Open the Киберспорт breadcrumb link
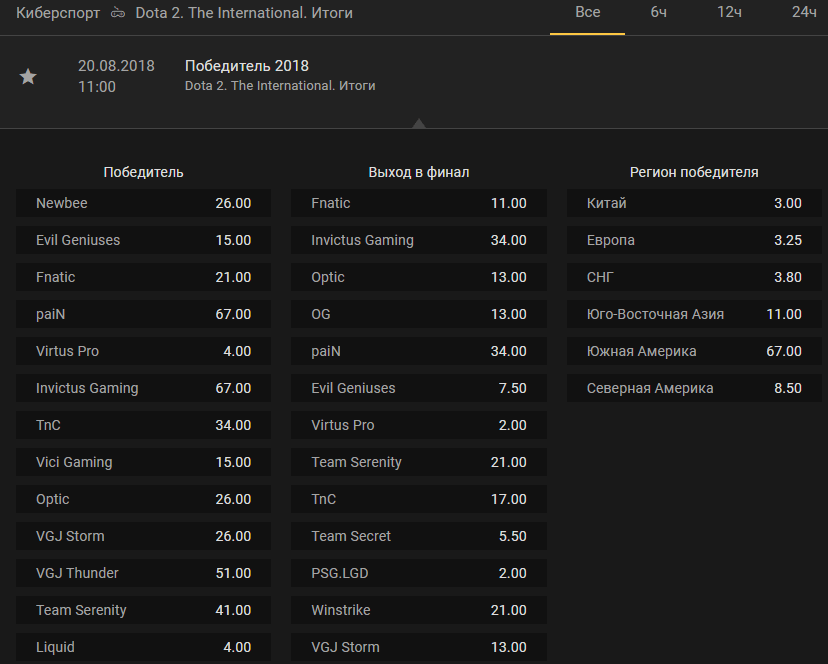This screenshot has width=828, height=664. tap(58, 13)
